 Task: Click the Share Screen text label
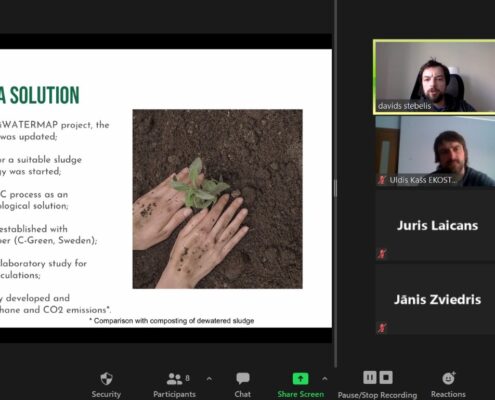coord(301,394)
